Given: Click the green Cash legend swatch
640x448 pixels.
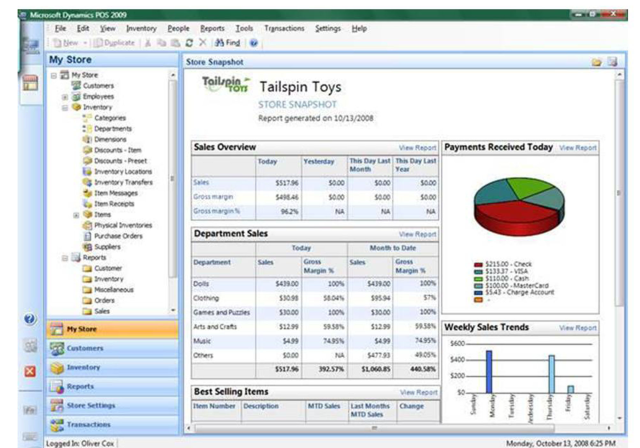Looking at the screenshot, I should pos(478,279).
